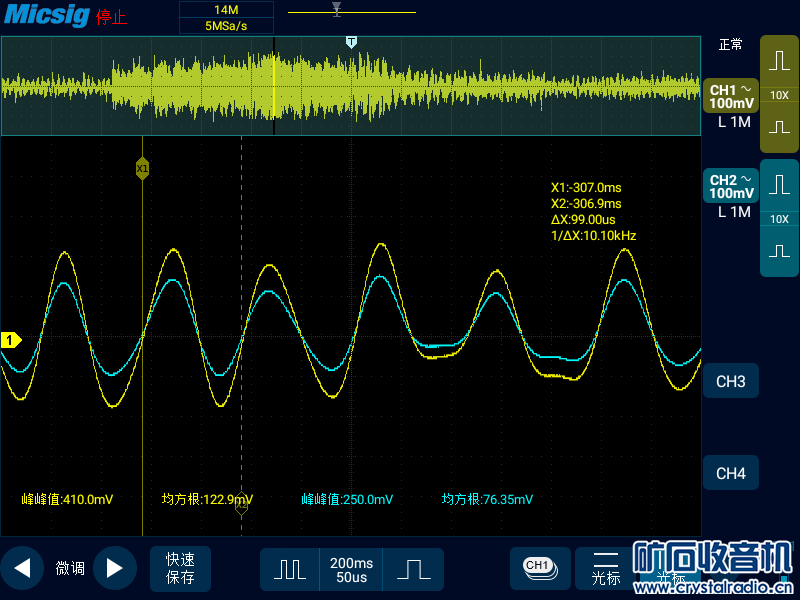Tap the 光标 cursor button
Image resolution: width=800 pixels, height=600 pixels.
coord(605,568)
